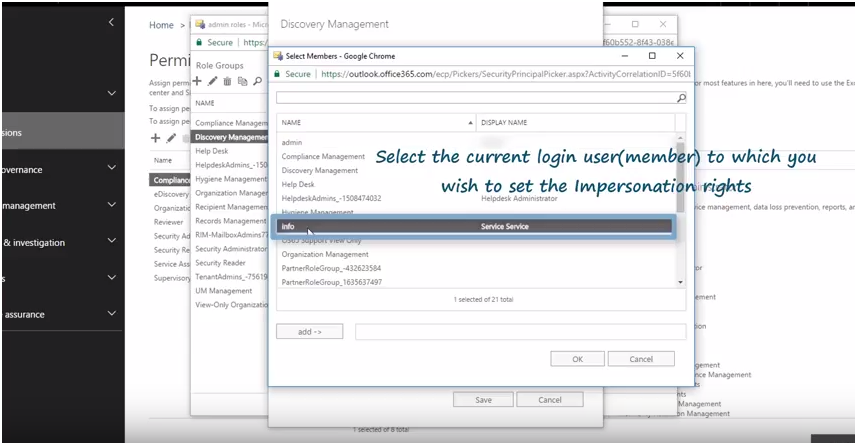Click the copy icon in Role Groups toolbar
This screenshot has height=443, width=855.
click(x=242, y=81)
